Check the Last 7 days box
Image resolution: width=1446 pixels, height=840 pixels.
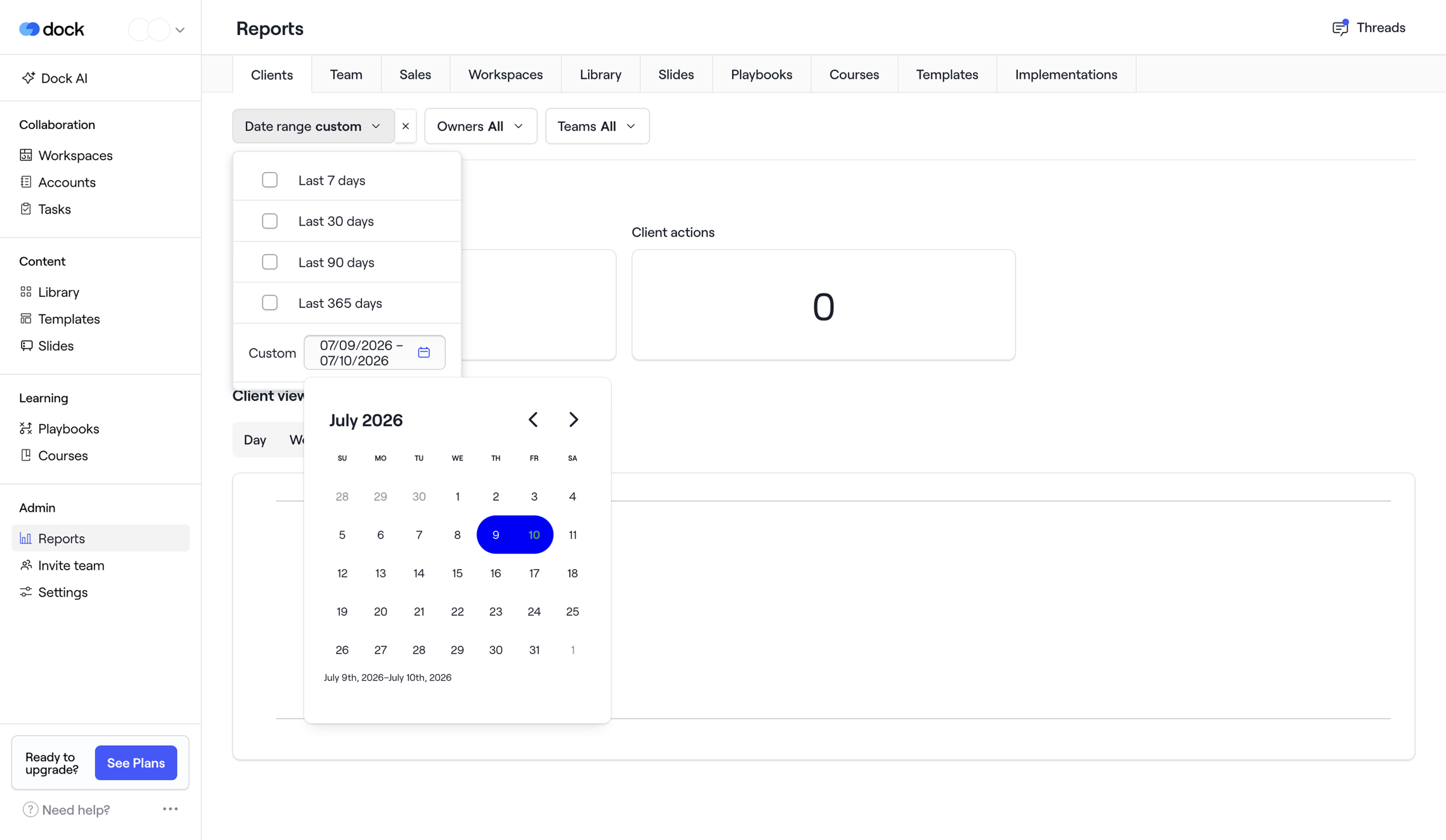tap(270, 180)
